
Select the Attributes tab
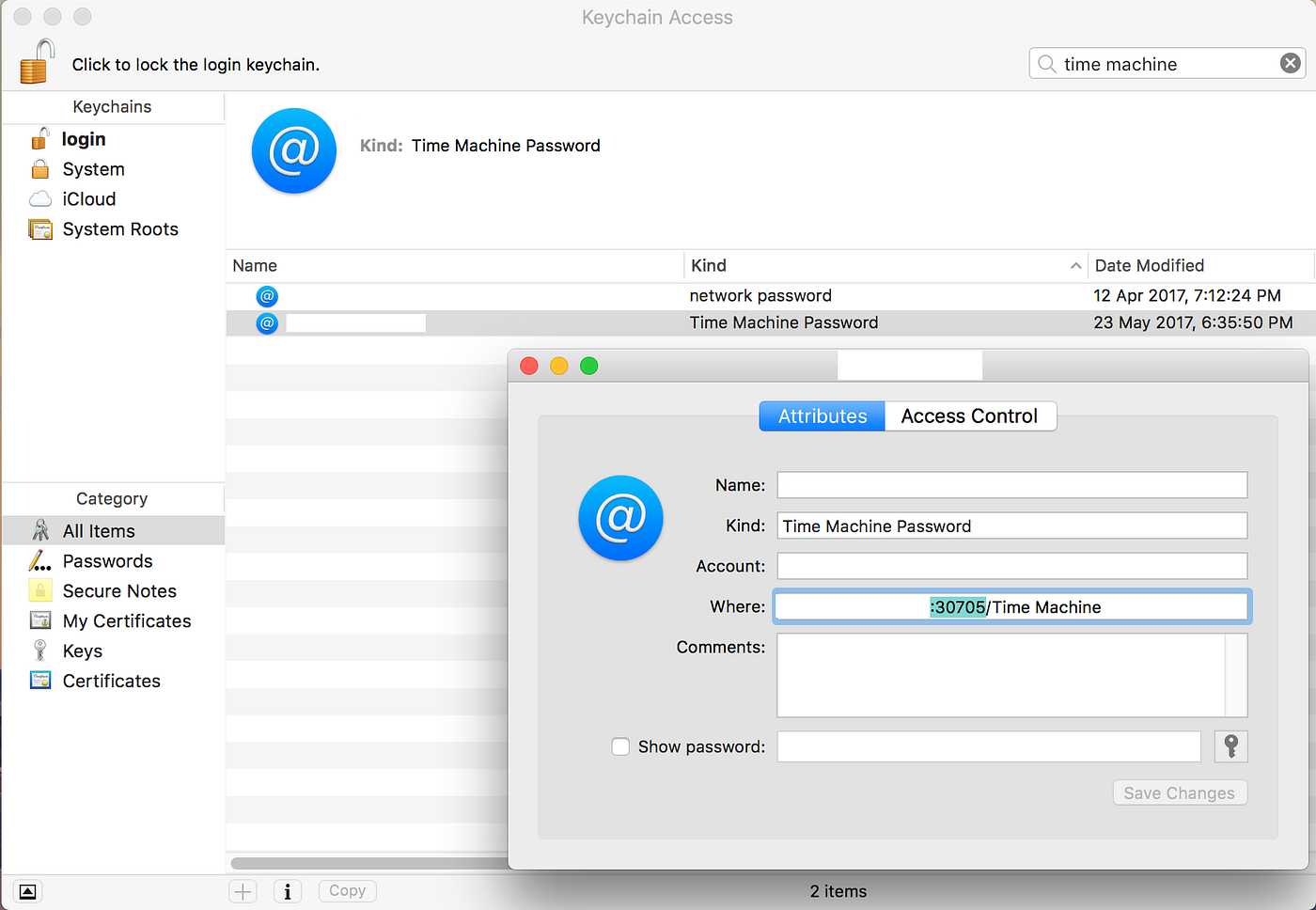822,416
